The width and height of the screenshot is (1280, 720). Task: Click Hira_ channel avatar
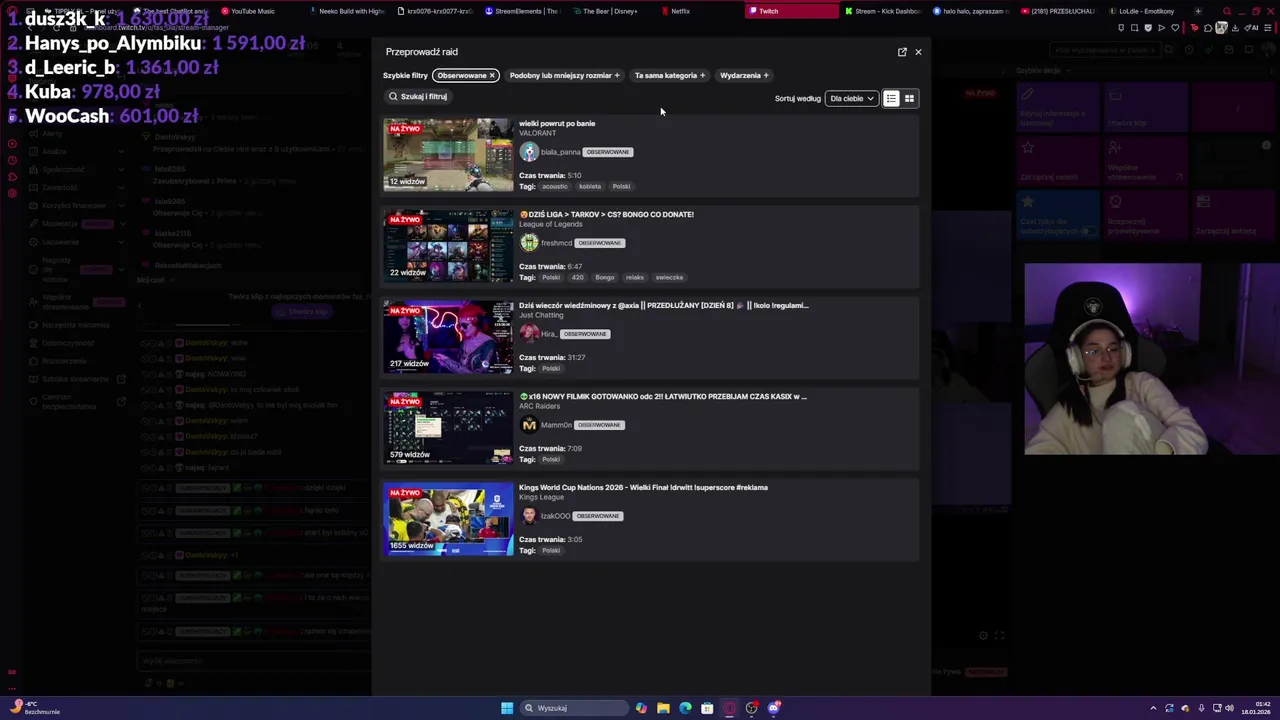pos(529,334)
